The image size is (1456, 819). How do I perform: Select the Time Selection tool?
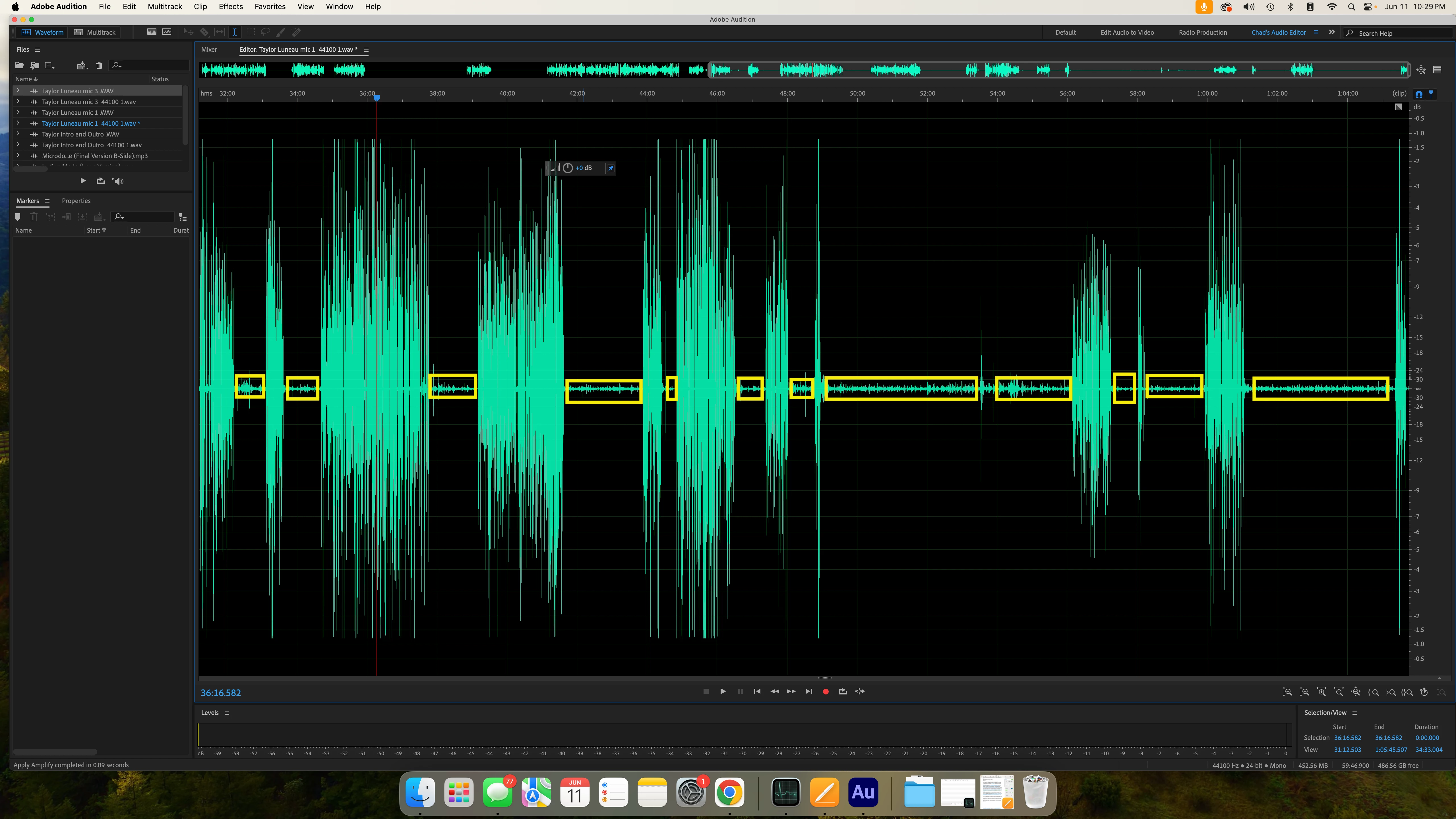point(234,32)
